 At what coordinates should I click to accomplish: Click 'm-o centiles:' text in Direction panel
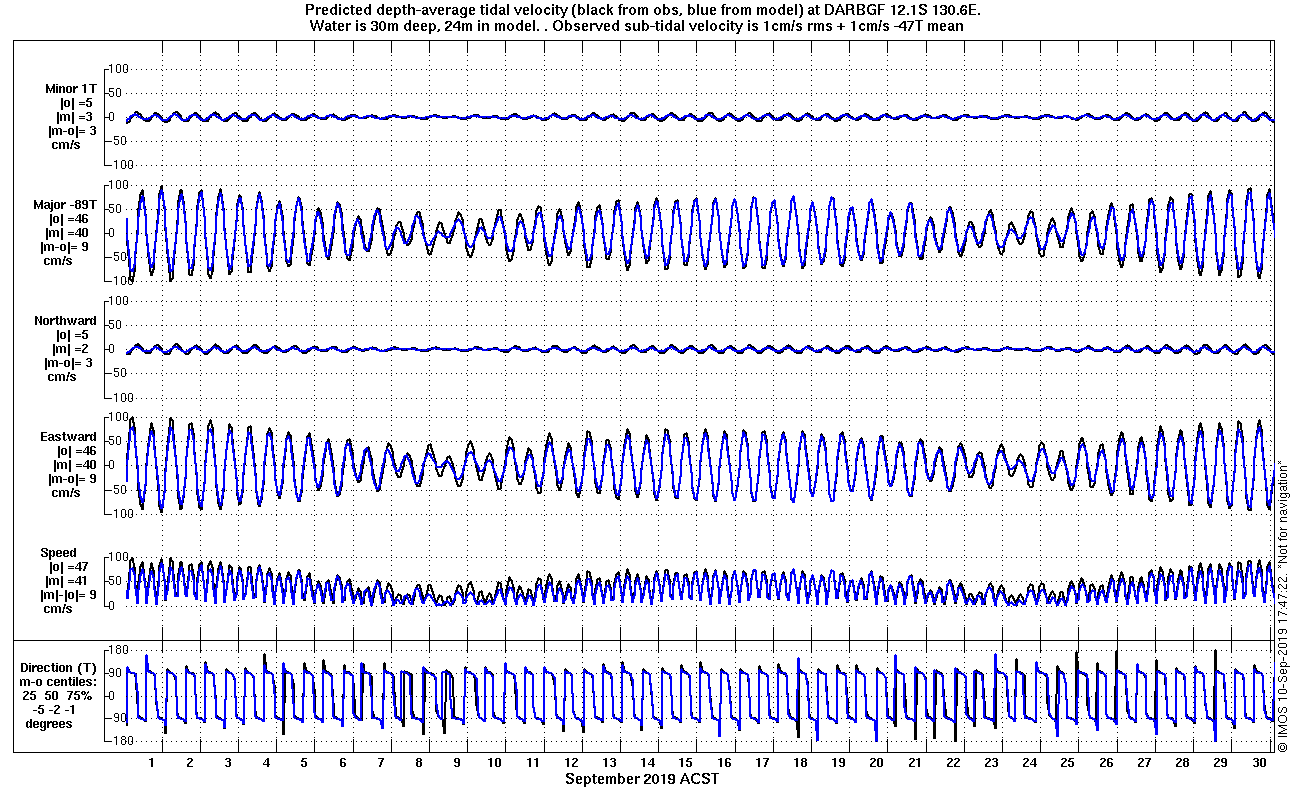click(60, 682)
